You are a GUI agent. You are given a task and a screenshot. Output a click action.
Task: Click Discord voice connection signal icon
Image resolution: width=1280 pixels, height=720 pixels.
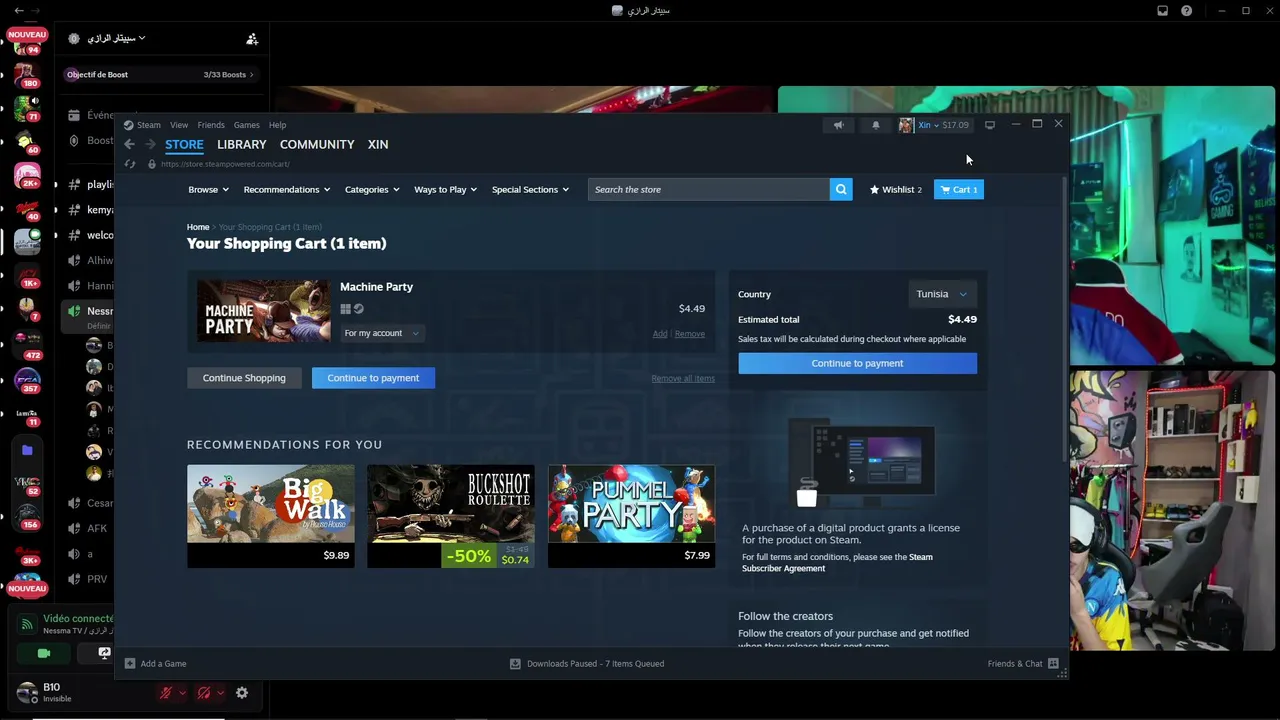tap(27, 624)
